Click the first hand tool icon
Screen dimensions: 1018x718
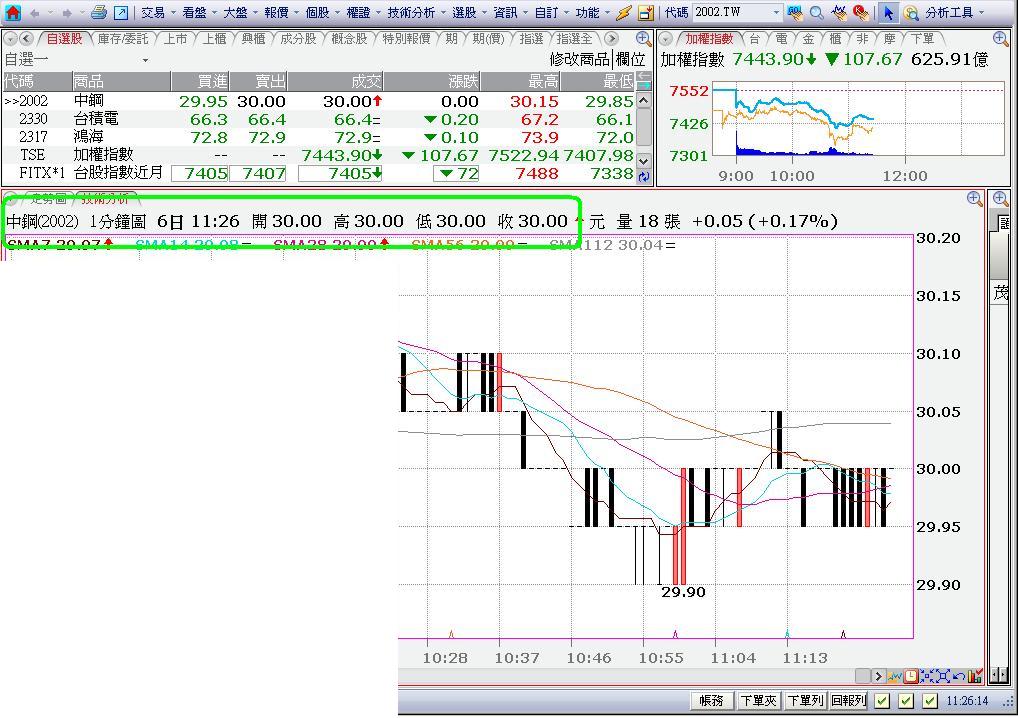click(839, 12)
